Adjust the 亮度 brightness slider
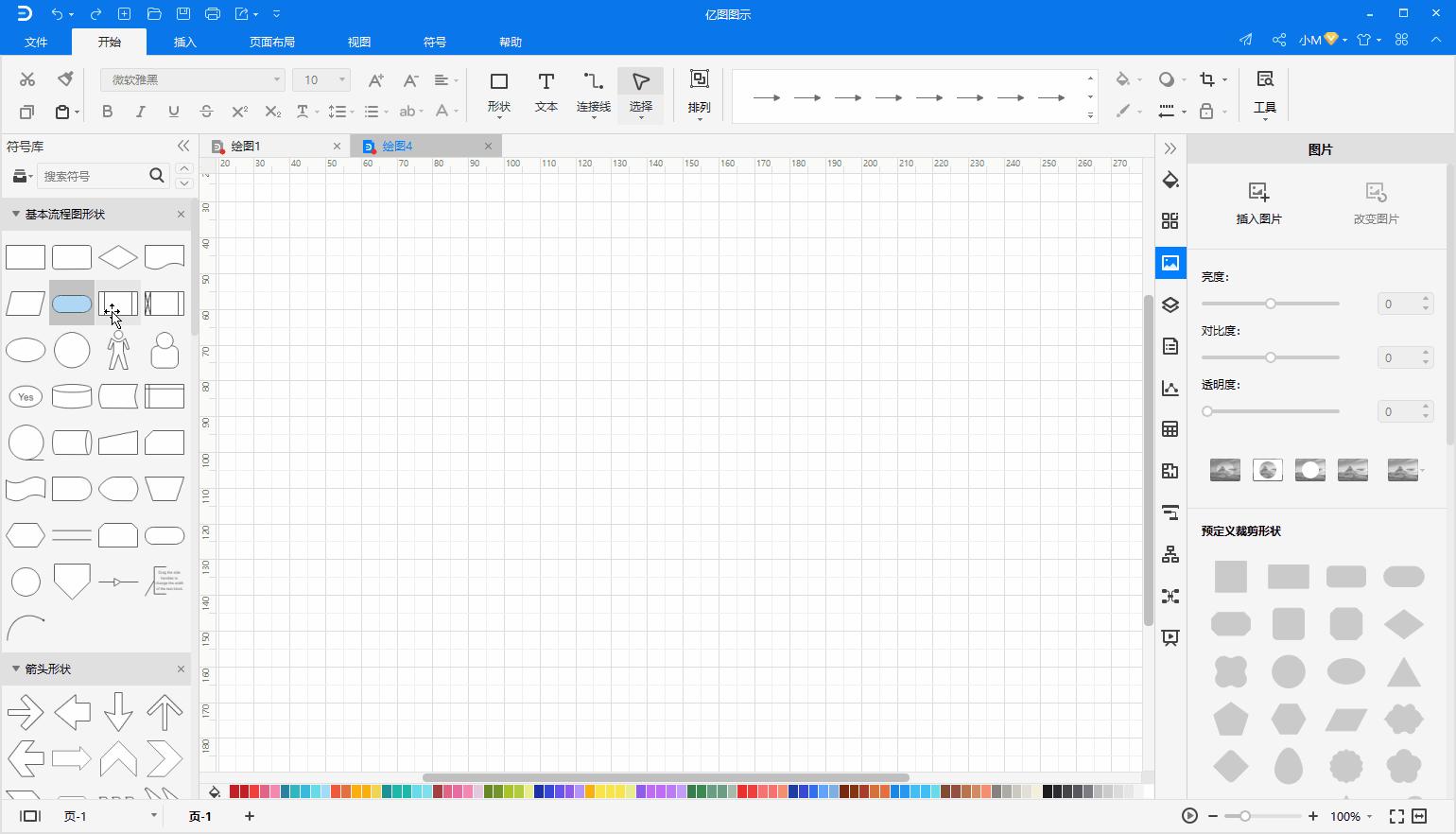The image size is (1456, 834). [1271, 304]
